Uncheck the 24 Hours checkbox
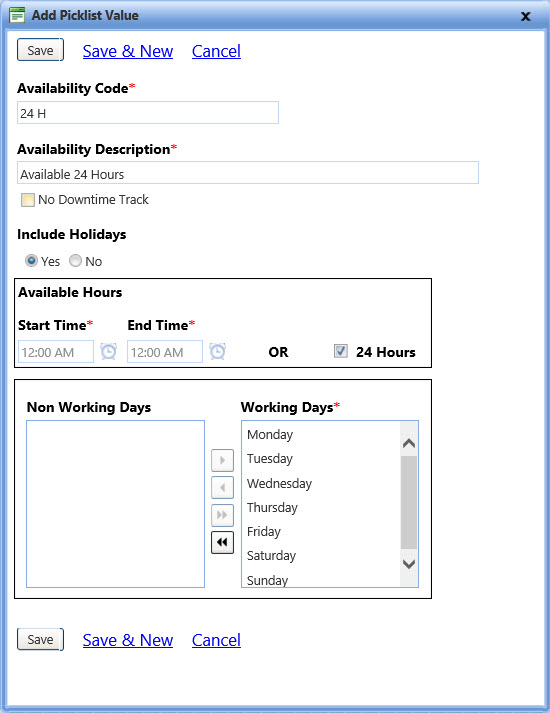 click(x=340, y=351)
